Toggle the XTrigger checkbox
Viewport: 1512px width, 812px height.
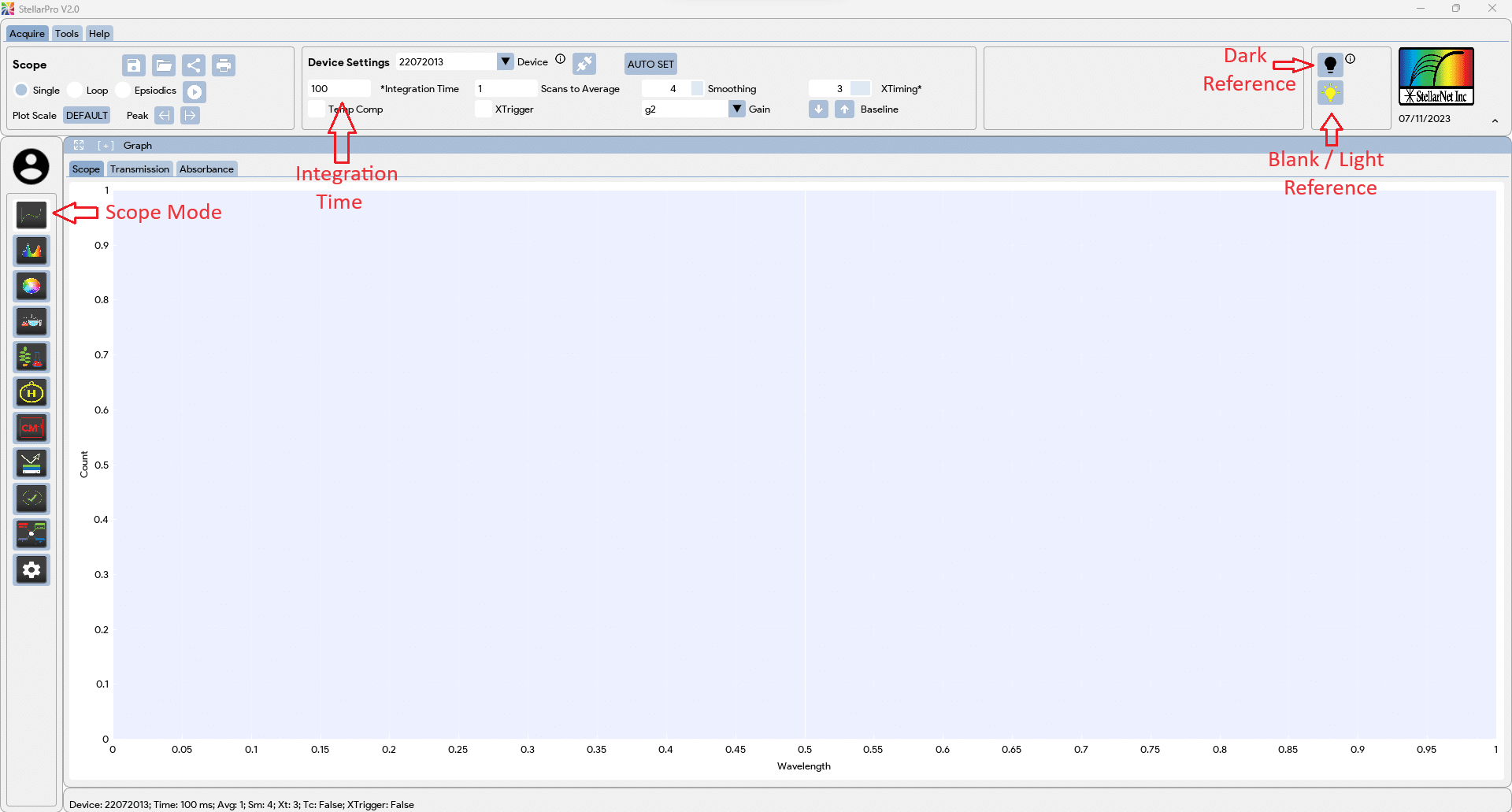click(x=483, y=109)
